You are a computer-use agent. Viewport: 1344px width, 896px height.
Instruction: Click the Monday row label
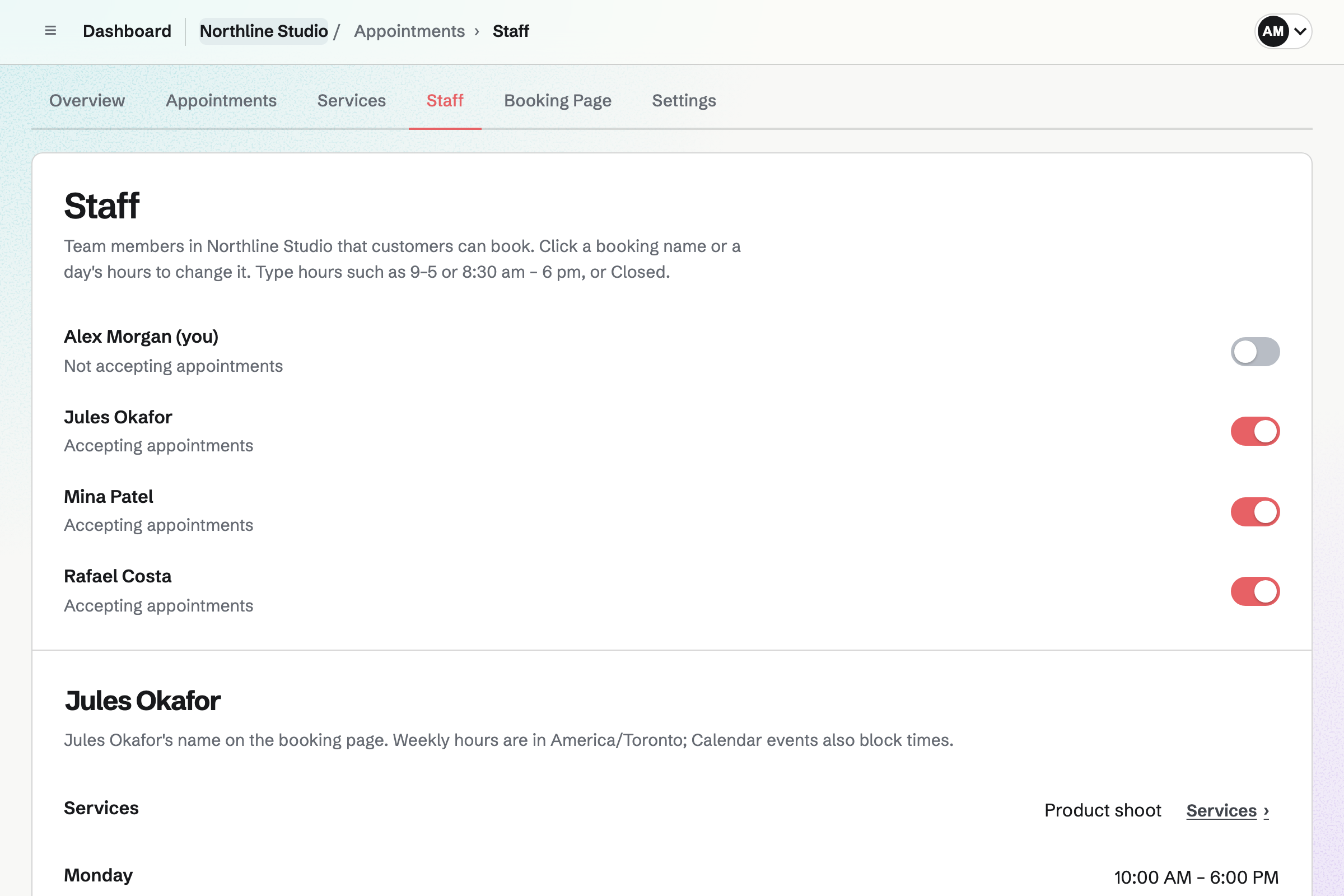(99, 875)
